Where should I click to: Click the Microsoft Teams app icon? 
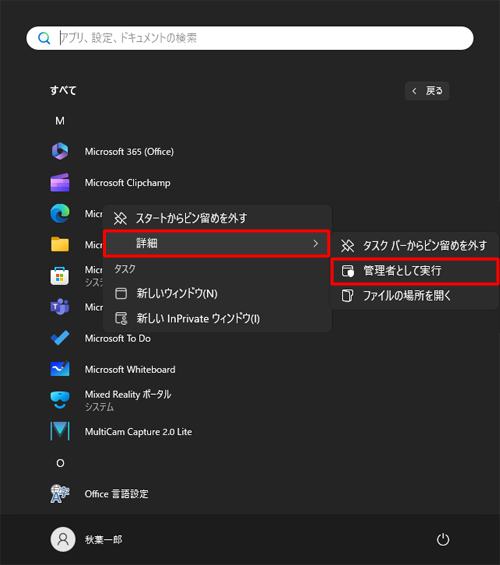pyautogui.click(x=60, y=307)
